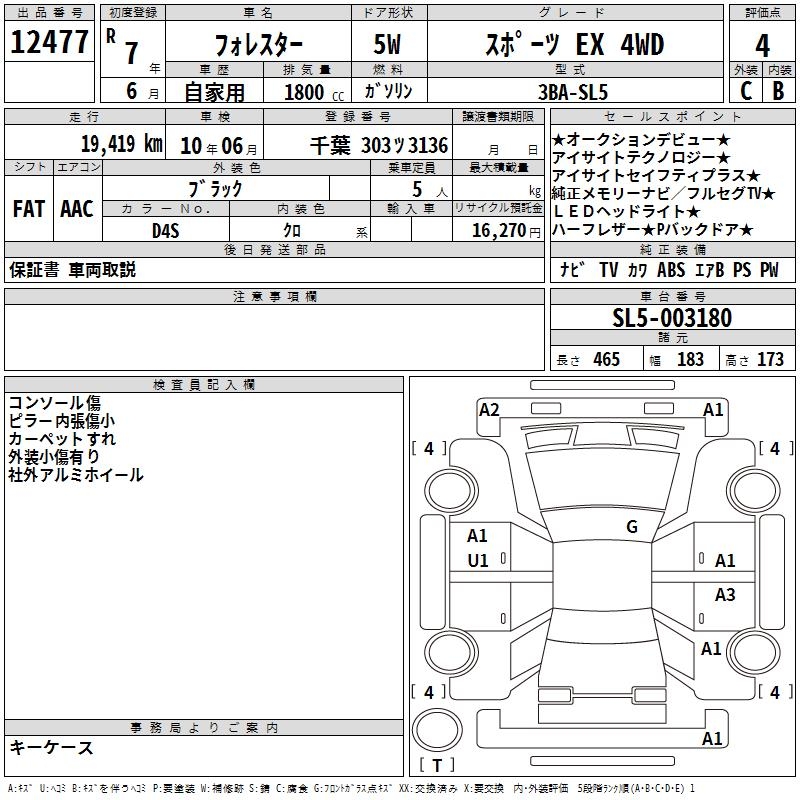Click the lot number 12477

point(49,42)
